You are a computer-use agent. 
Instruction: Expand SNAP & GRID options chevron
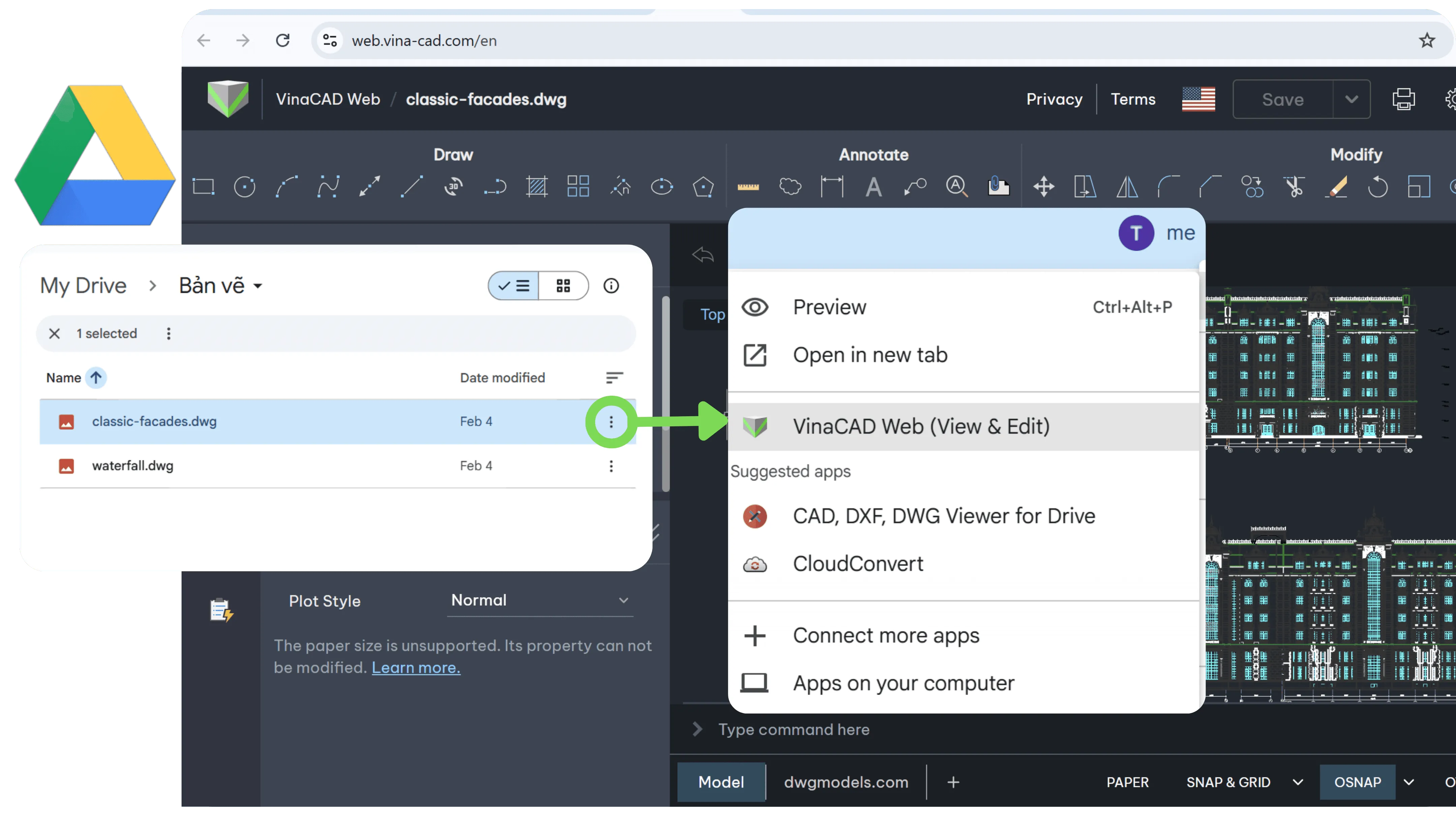pos(1298,782)
